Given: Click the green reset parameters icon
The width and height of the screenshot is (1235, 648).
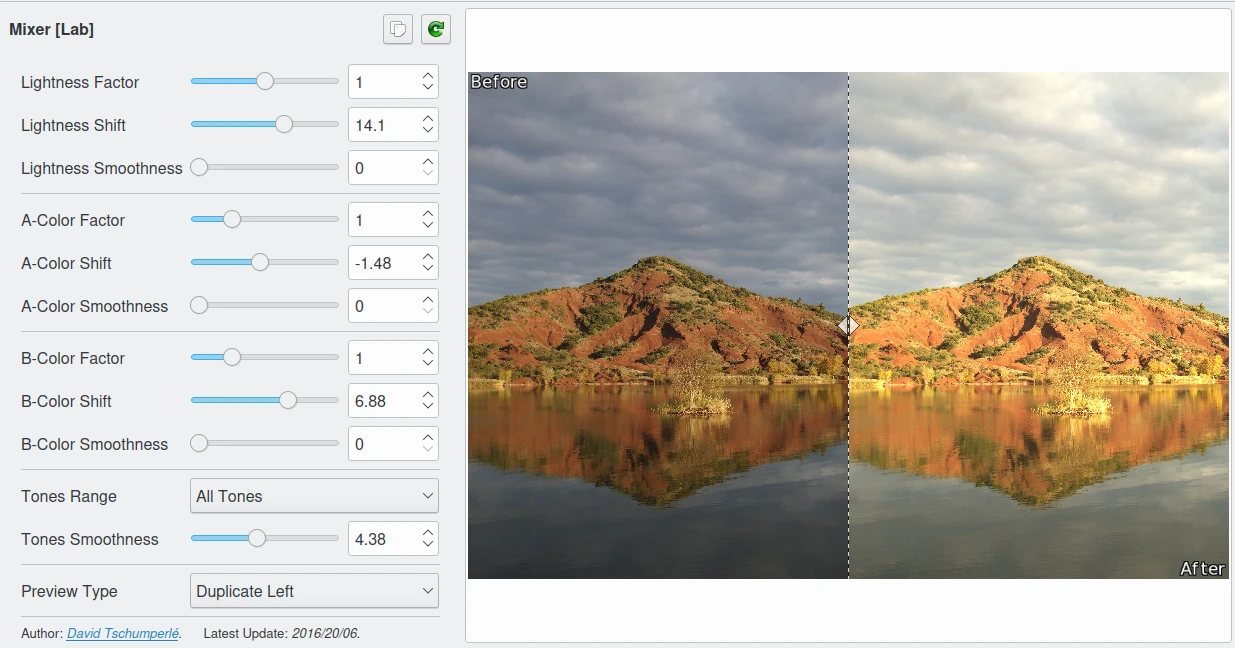Looking at the screenshot, I should [435, 30].
